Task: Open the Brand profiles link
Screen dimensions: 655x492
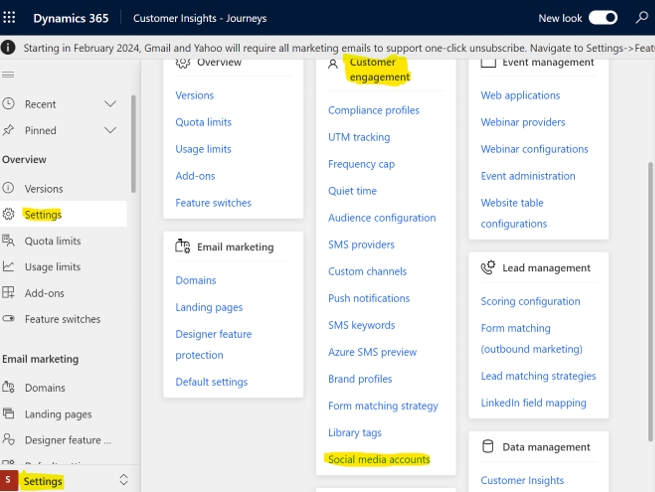Action: pos(360,379)
